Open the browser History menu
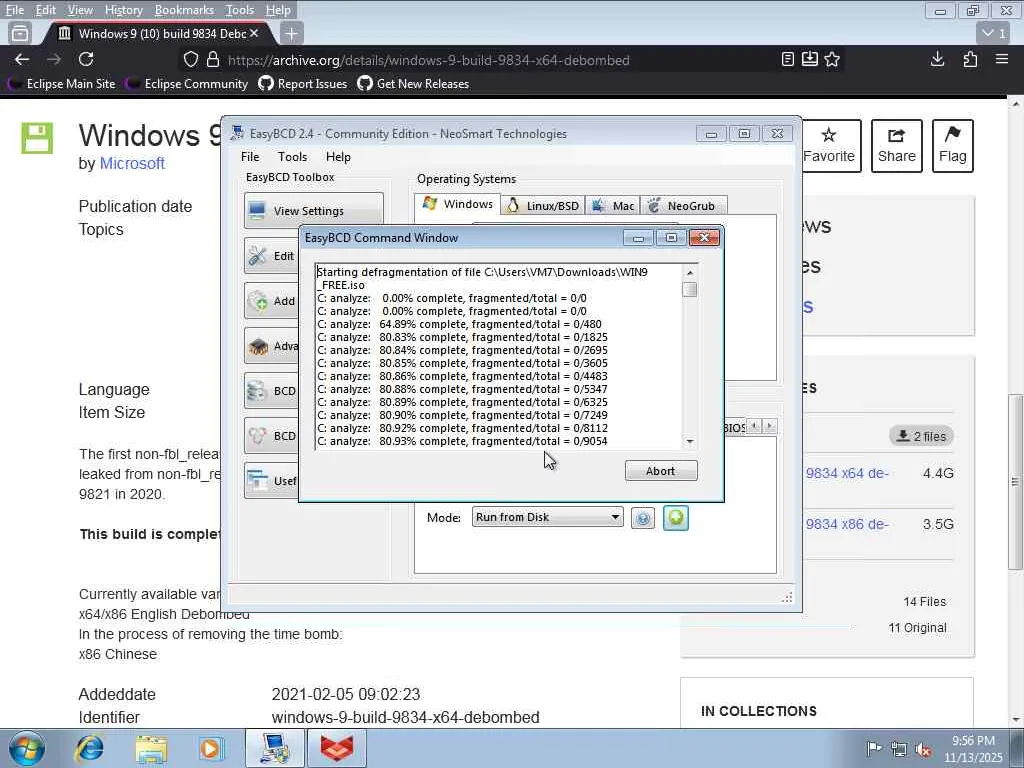Viewport: 1024px width, 768px height. [x=123, y=10]
